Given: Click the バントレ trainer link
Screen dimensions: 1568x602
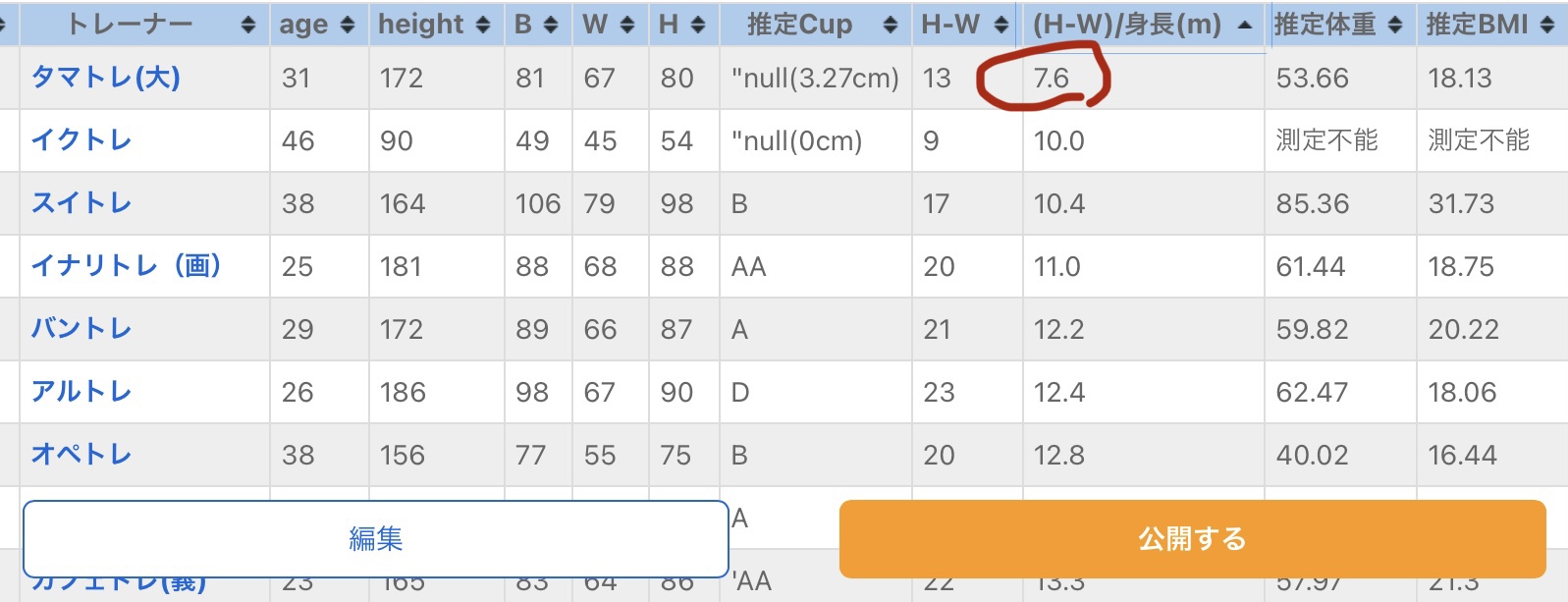Looking at the screenshot, I should click(x=81, y=328).
